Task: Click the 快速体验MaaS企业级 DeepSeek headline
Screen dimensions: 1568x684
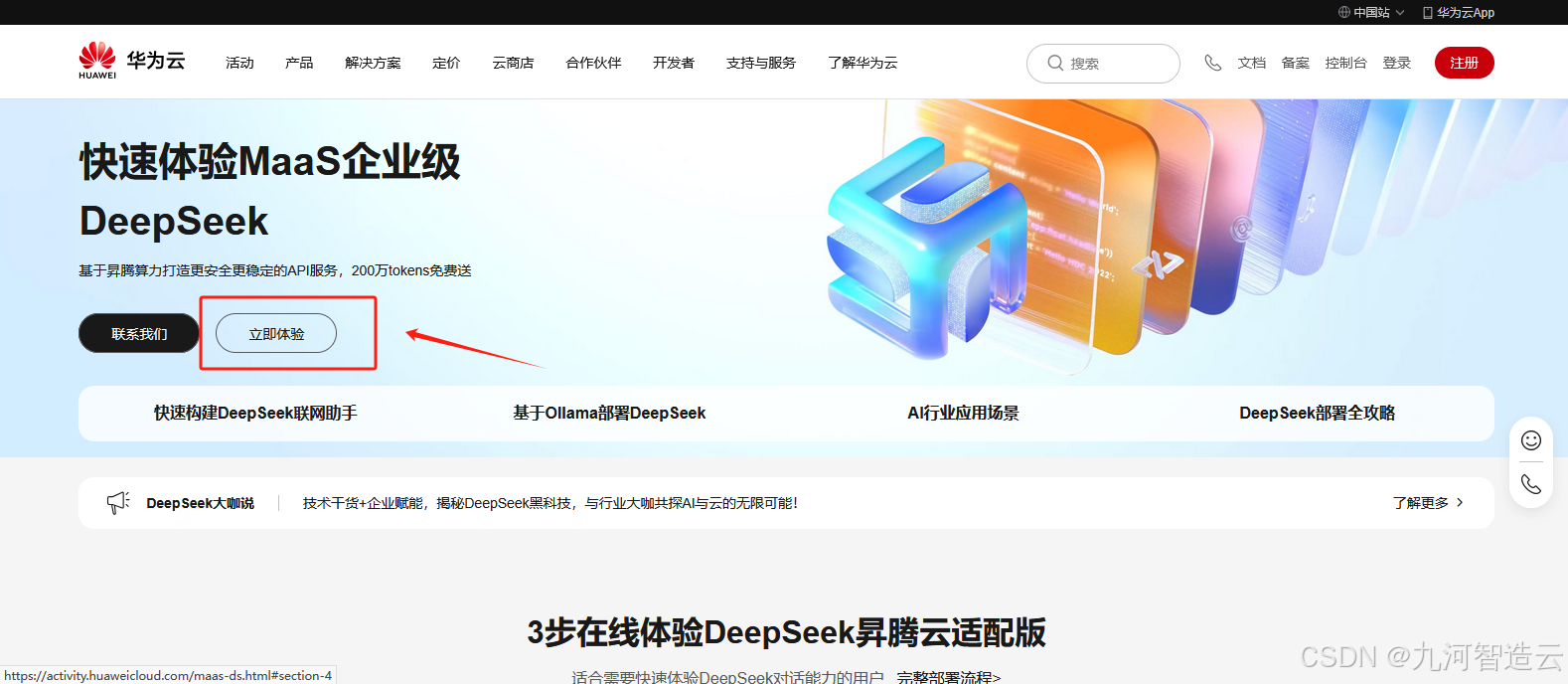Action: 269,191
